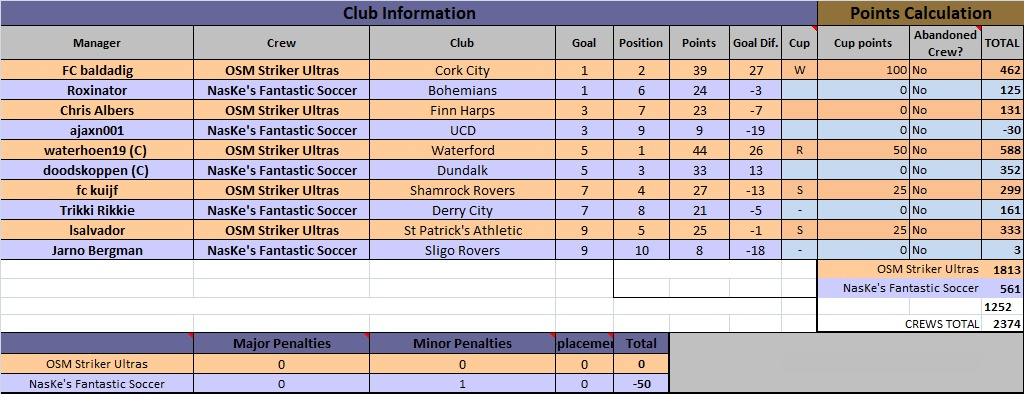Click the Abandoned Crew? column header
Screen dimensions: 1024x394
tap(945, 43)
